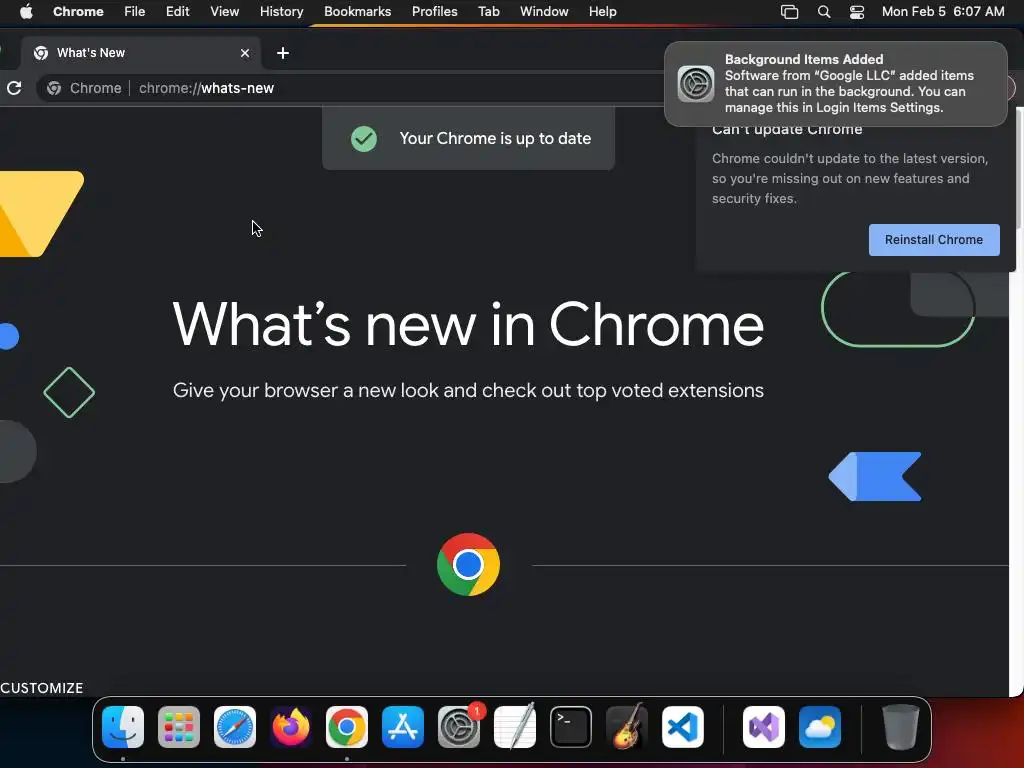Click the Chrome couldn't update message text
This screenshot has height=768, width=1024.
[850, 178]
